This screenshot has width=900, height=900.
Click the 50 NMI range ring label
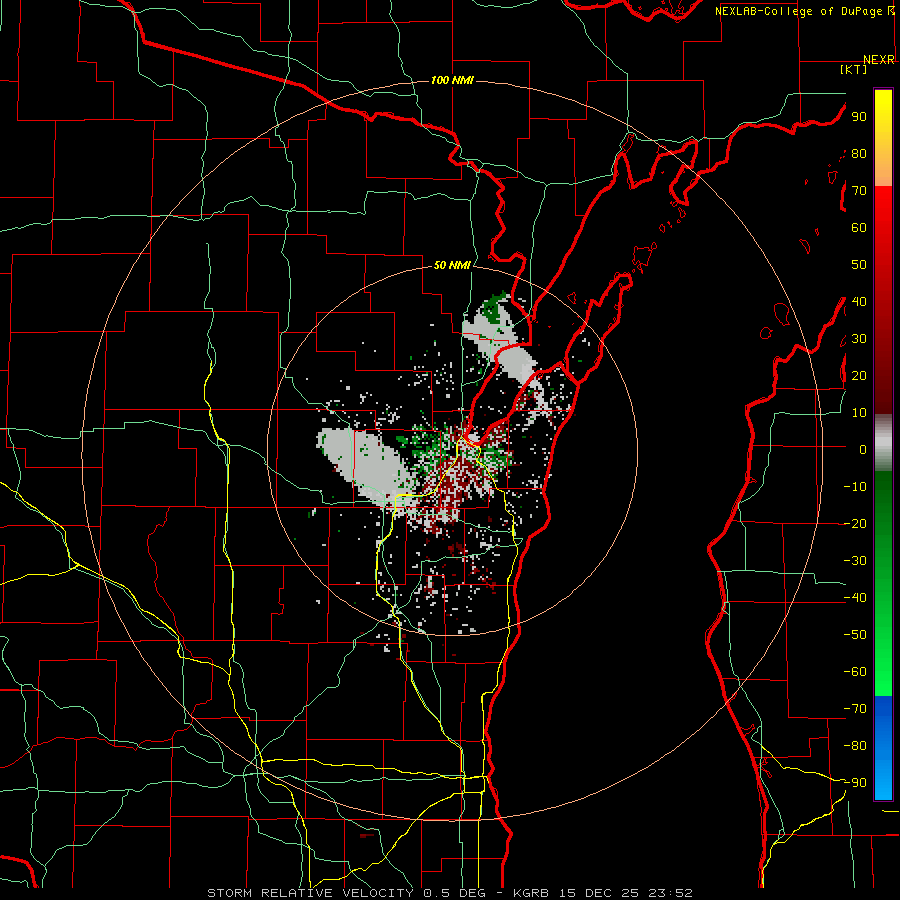(452, 265)
